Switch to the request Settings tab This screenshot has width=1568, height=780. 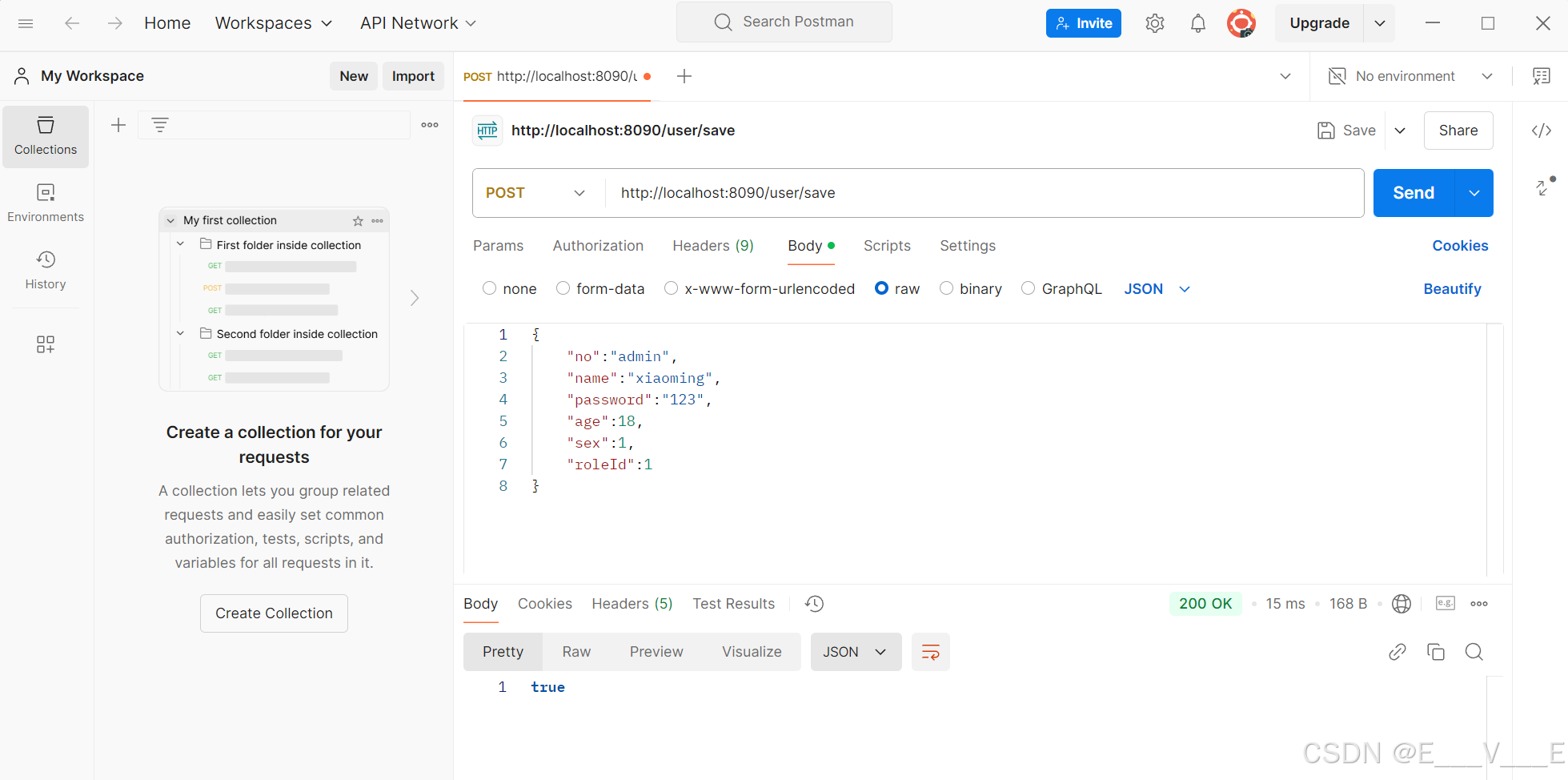tap(968, 246)
